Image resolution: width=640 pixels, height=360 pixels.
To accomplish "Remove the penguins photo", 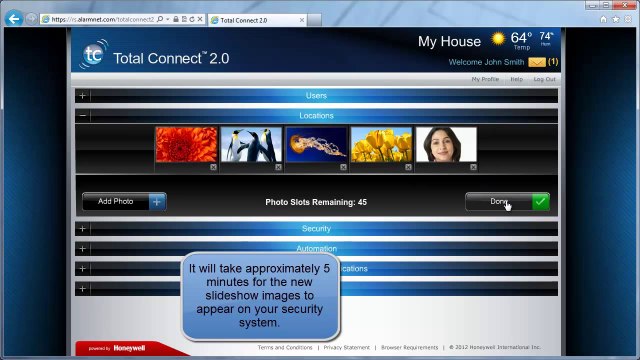I will (278, 167).
